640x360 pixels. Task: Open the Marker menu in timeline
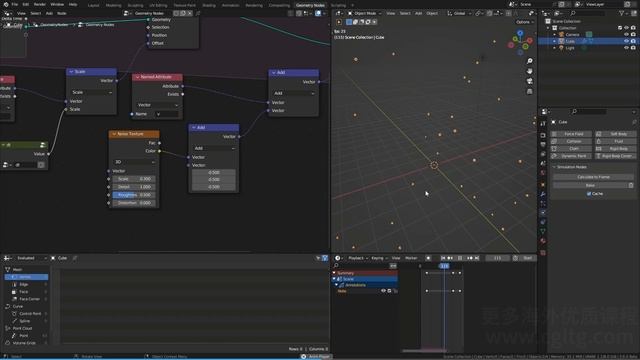(x=411, y=258)
